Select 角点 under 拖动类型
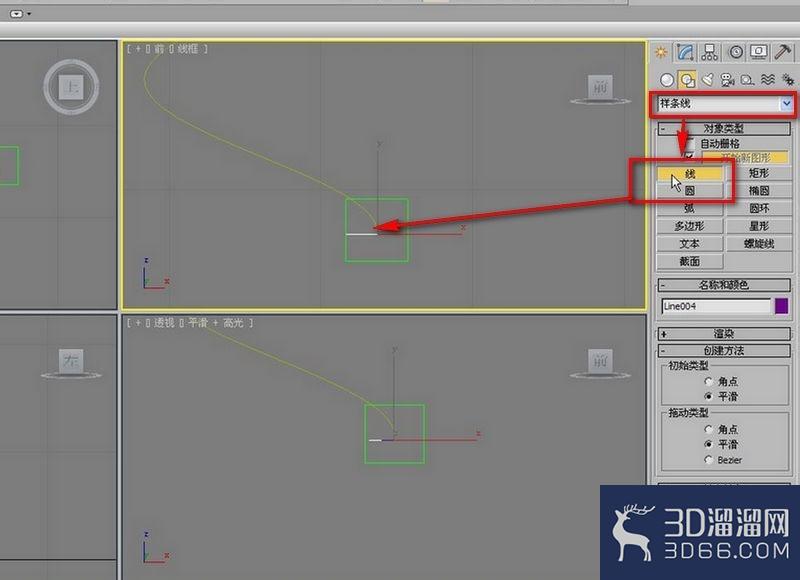The height and width of the screenshot is (580, 800). pos(708,430)
